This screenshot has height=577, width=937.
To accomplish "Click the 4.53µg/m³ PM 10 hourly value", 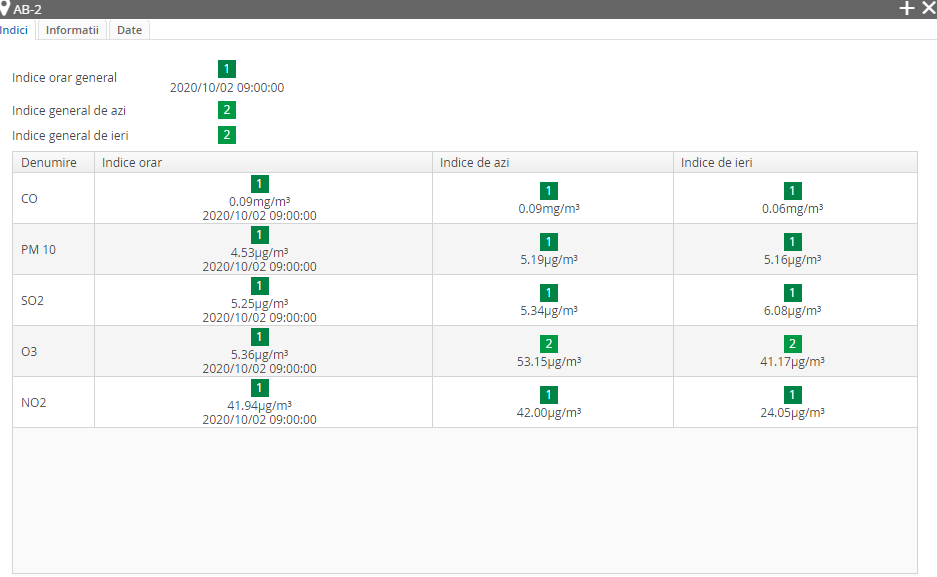I will [x=259, y=252].
